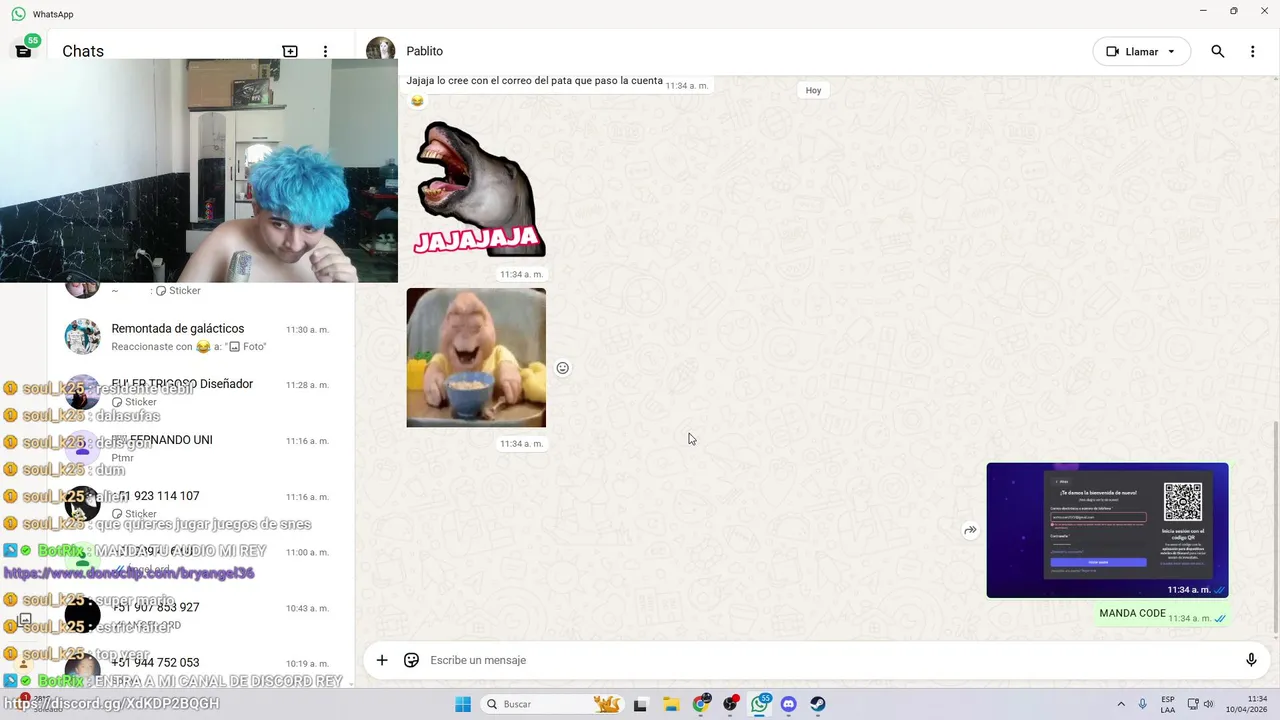Open the sent login screenshot image
The height and width of the screenshot is (720, 1280).
tap(1107, 530)
